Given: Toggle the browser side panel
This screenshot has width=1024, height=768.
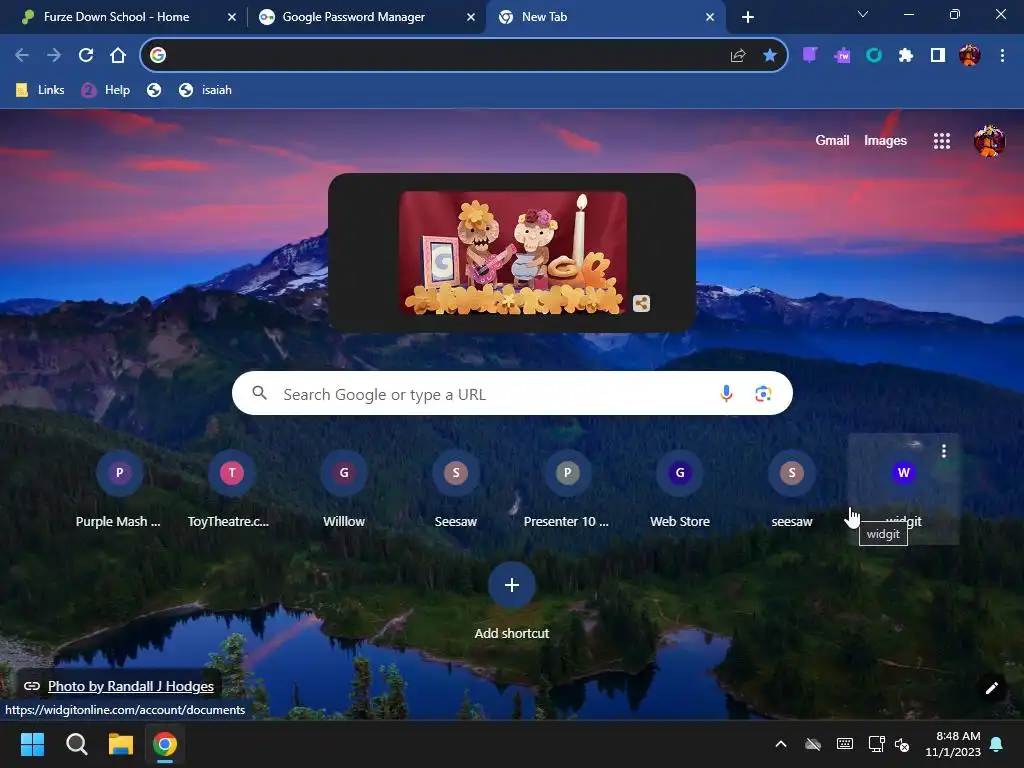Looking at the screenshot, I should pyautogui.click(x=938, y=56).
